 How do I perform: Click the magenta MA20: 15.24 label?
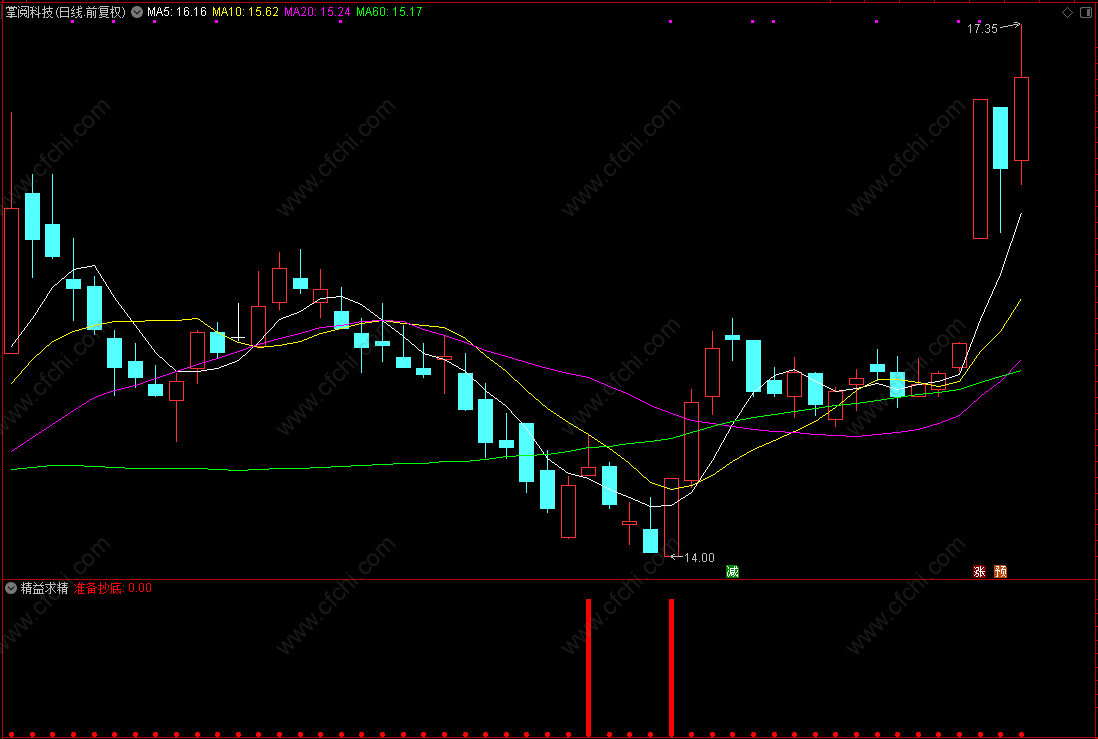(317, 12)
